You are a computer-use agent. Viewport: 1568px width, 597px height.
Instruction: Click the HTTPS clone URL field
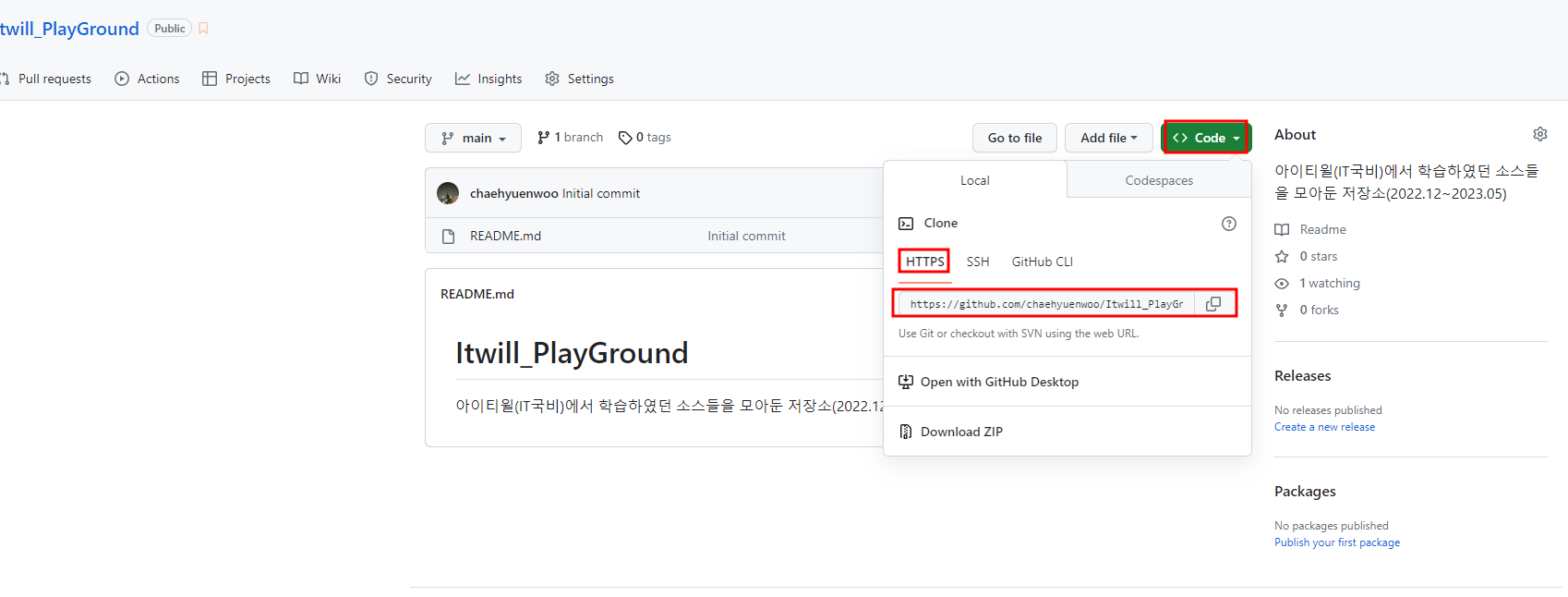(1046, 304)
